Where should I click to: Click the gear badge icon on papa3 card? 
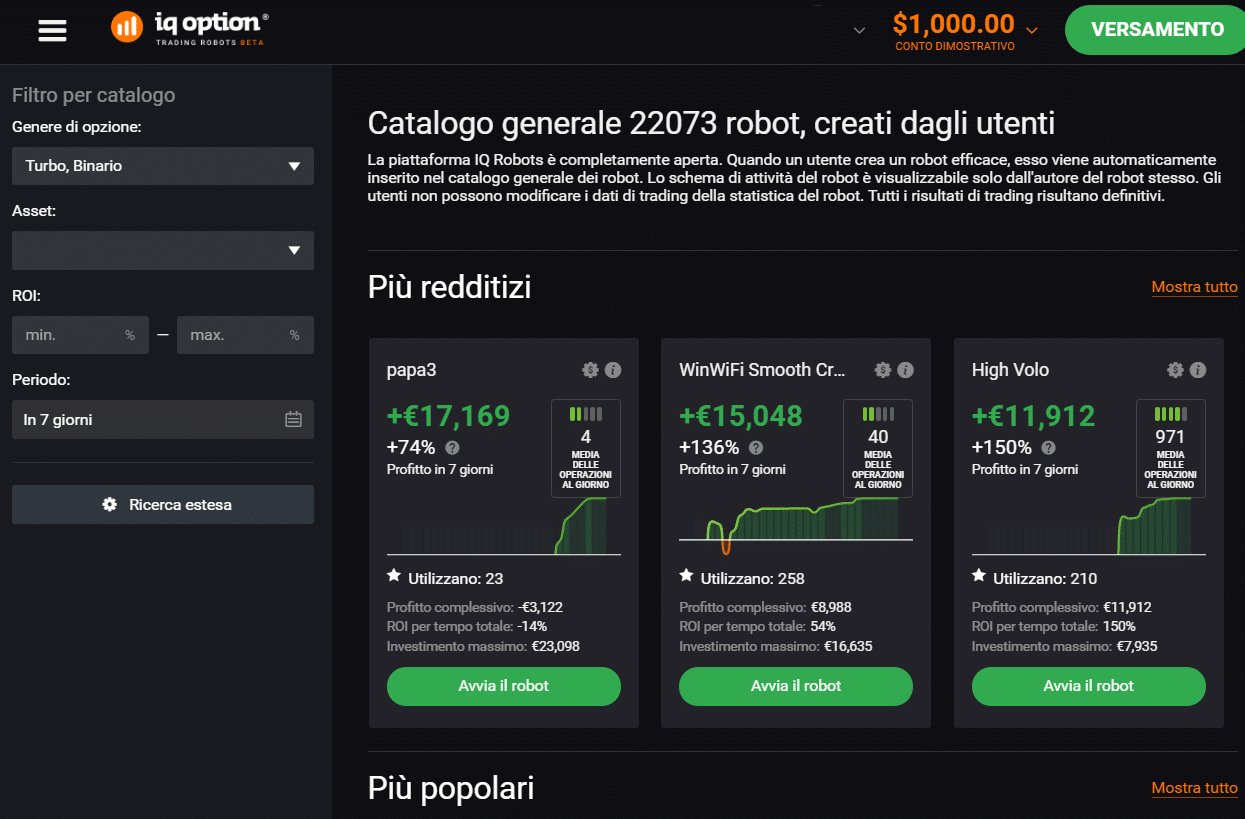tap(590, 370)
